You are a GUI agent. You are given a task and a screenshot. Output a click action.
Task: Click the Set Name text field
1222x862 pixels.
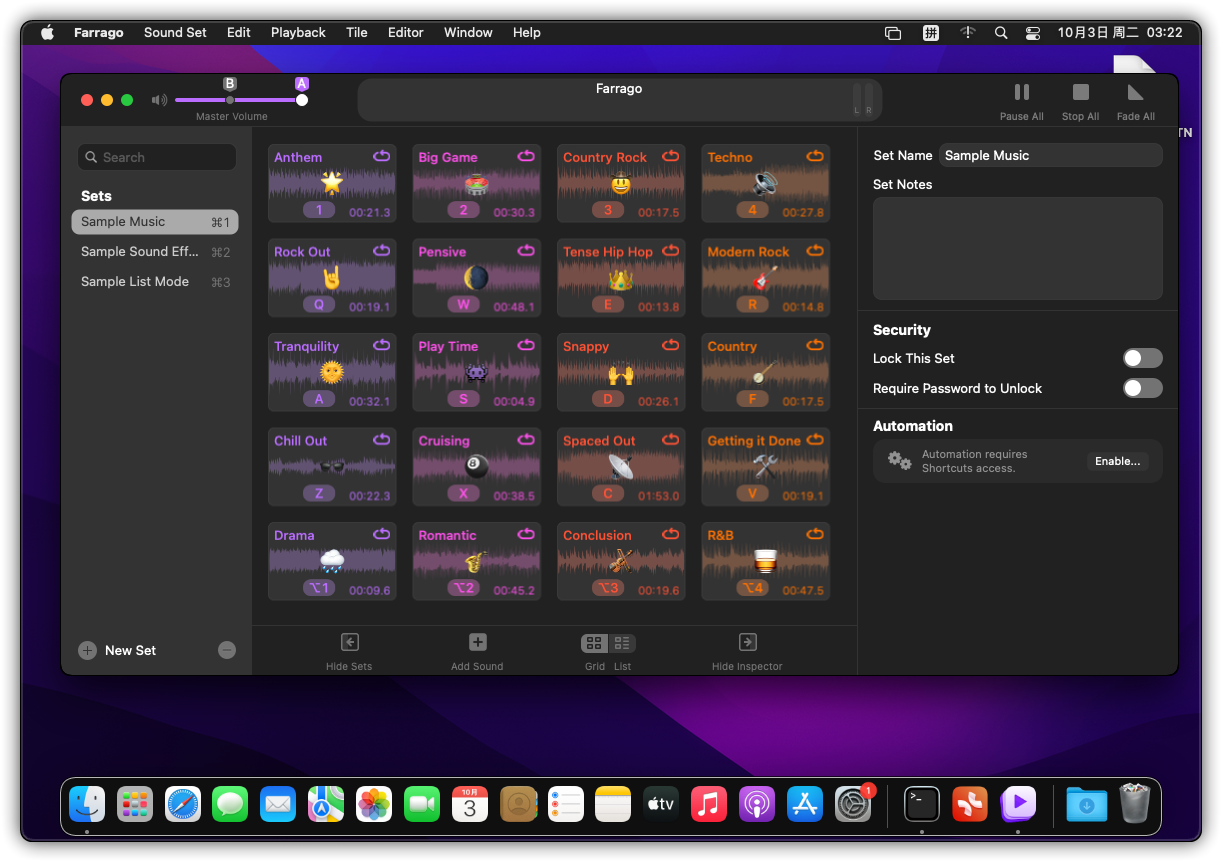(1050, 155)
